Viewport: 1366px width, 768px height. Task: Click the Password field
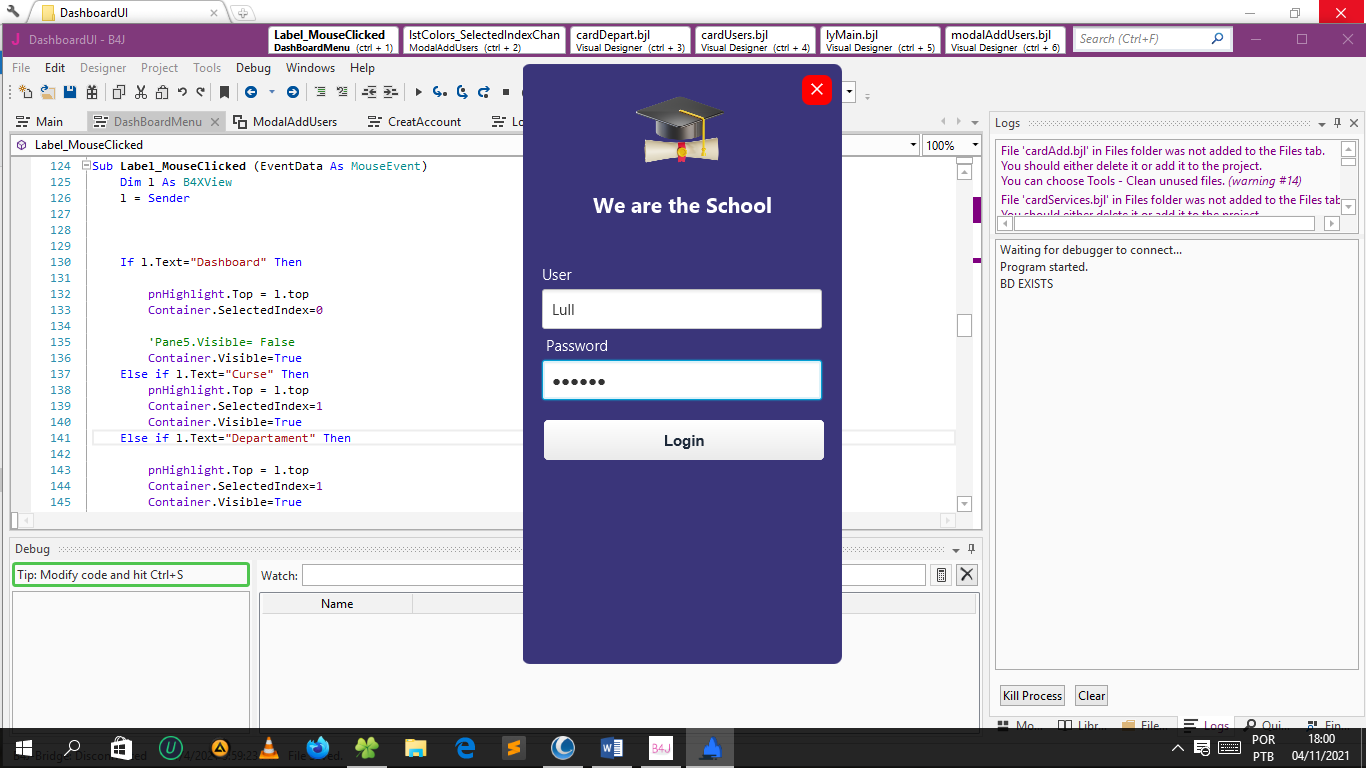682,380
